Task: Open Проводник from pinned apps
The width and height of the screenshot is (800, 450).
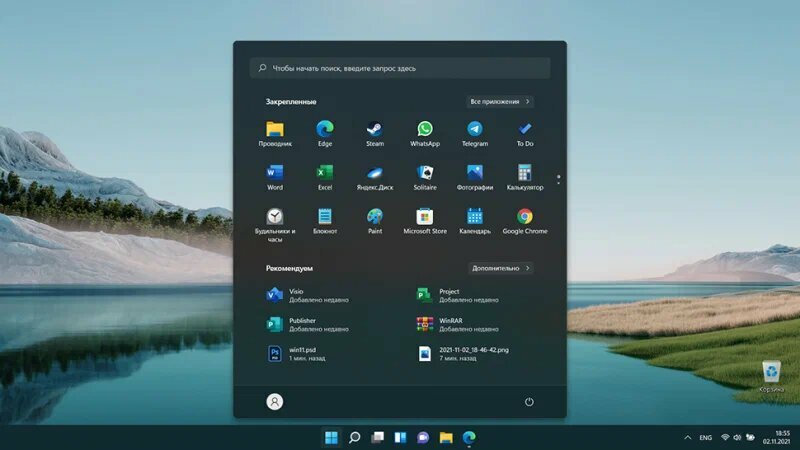Action: pos(274,134)
